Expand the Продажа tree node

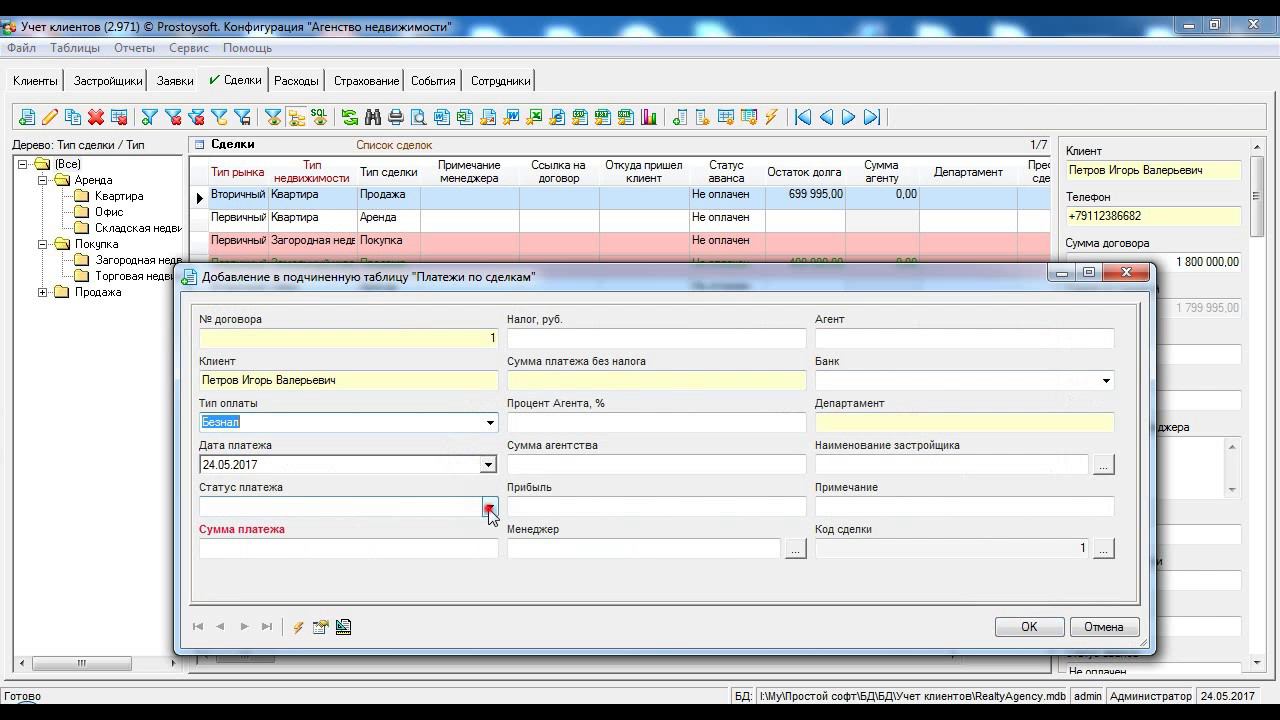point(43,292)
